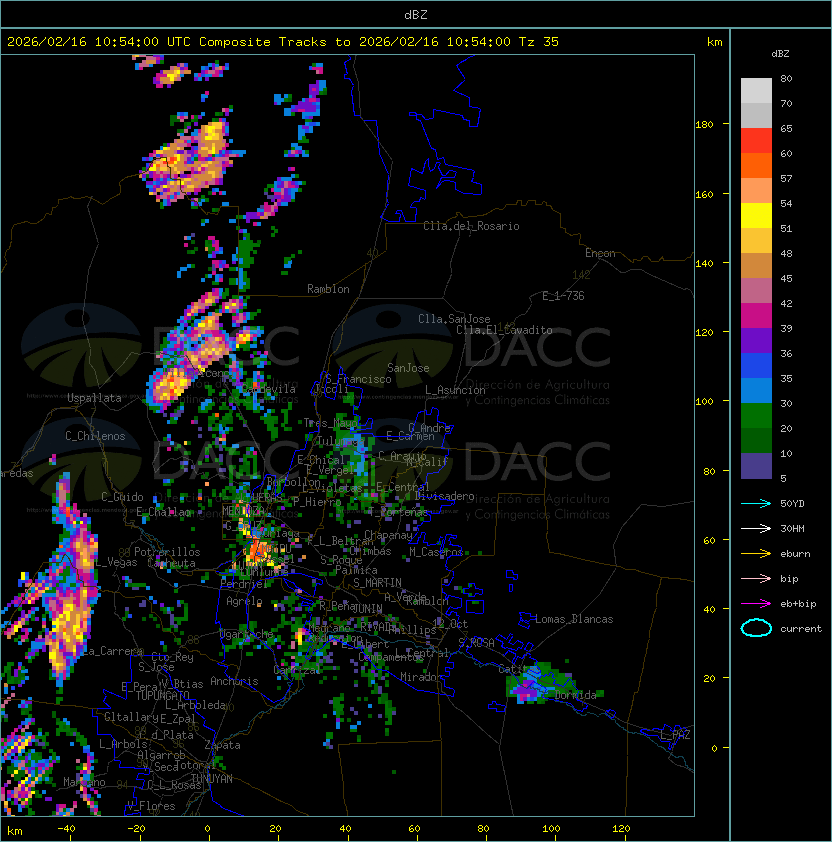Click the 'L_Asuncion' map label
Image resolution: width=832 pixels, height=842 pixels.
pos(455,390)
